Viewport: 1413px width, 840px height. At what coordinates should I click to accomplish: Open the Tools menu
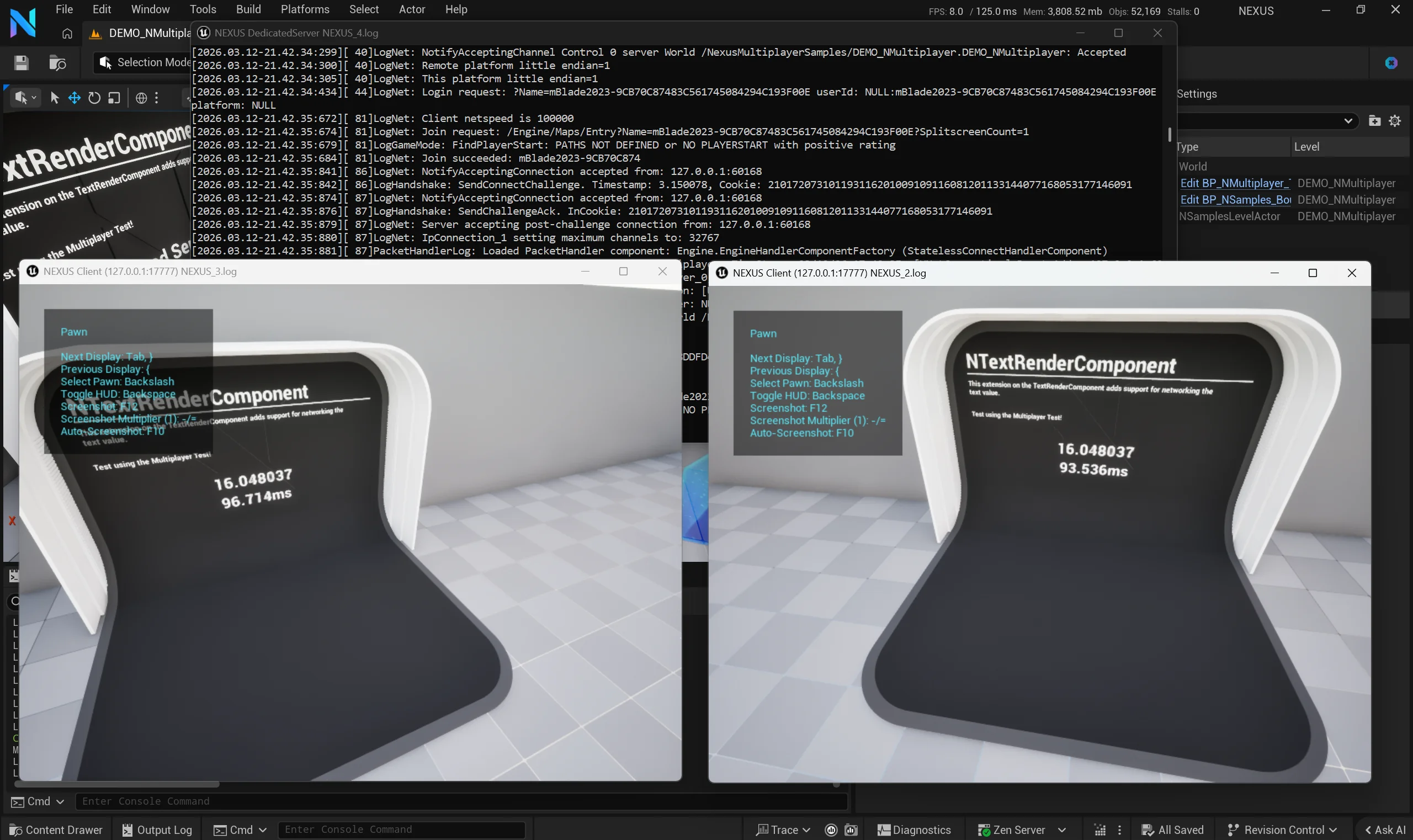[x=202, y=9]
